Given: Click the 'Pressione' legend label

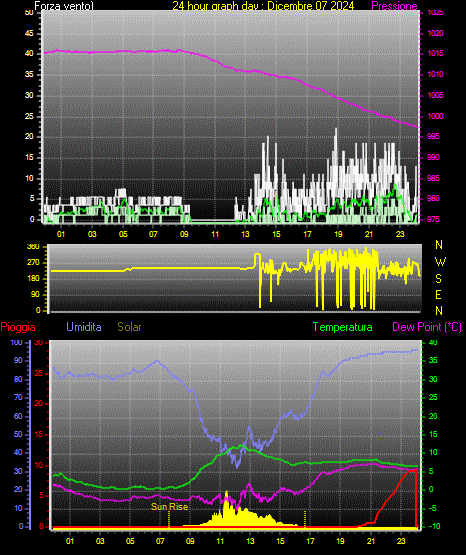Looking at the screenshot, I should [394, 6].
